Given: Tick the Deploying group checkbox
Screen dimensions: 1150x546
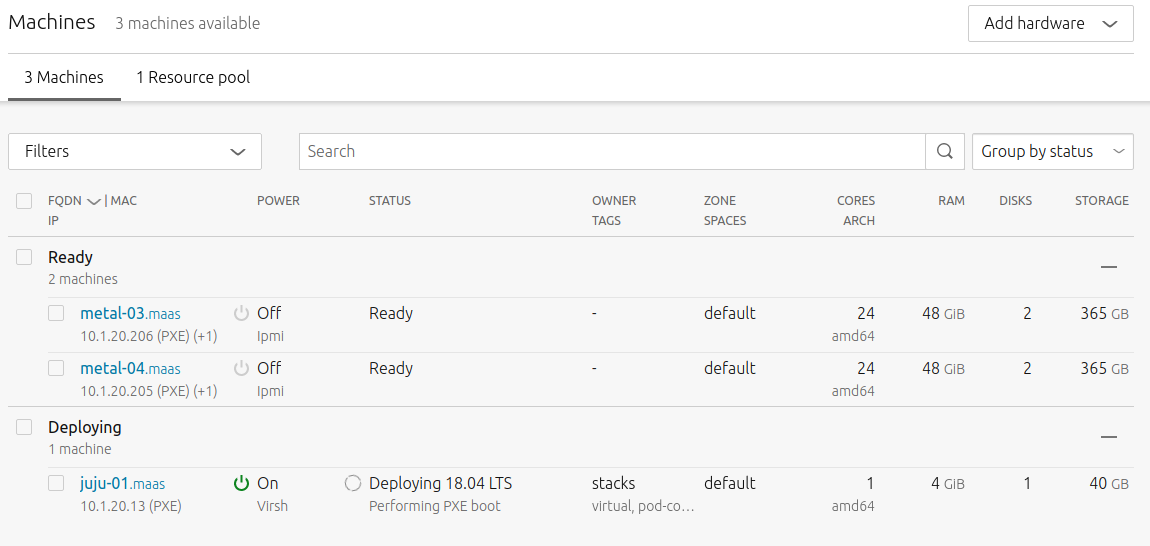Looking at the screenshot, I should (x=24, y=428).
